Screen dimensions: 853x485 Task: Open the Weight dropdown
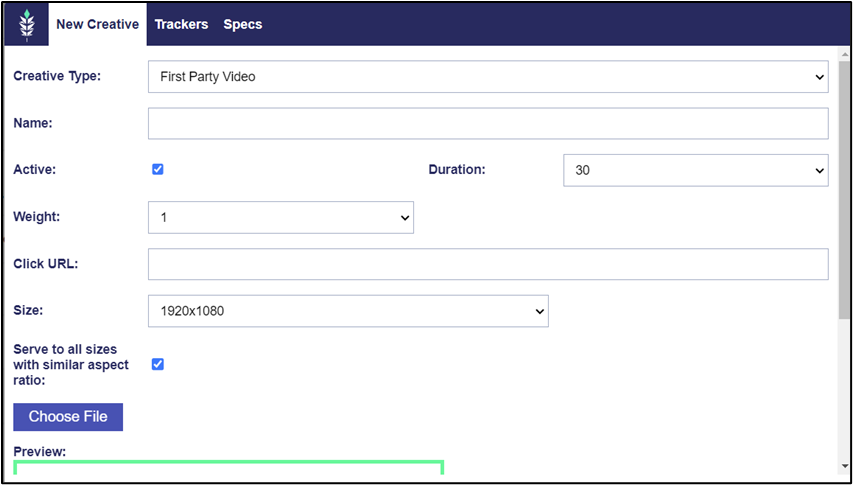click(281, 217)
